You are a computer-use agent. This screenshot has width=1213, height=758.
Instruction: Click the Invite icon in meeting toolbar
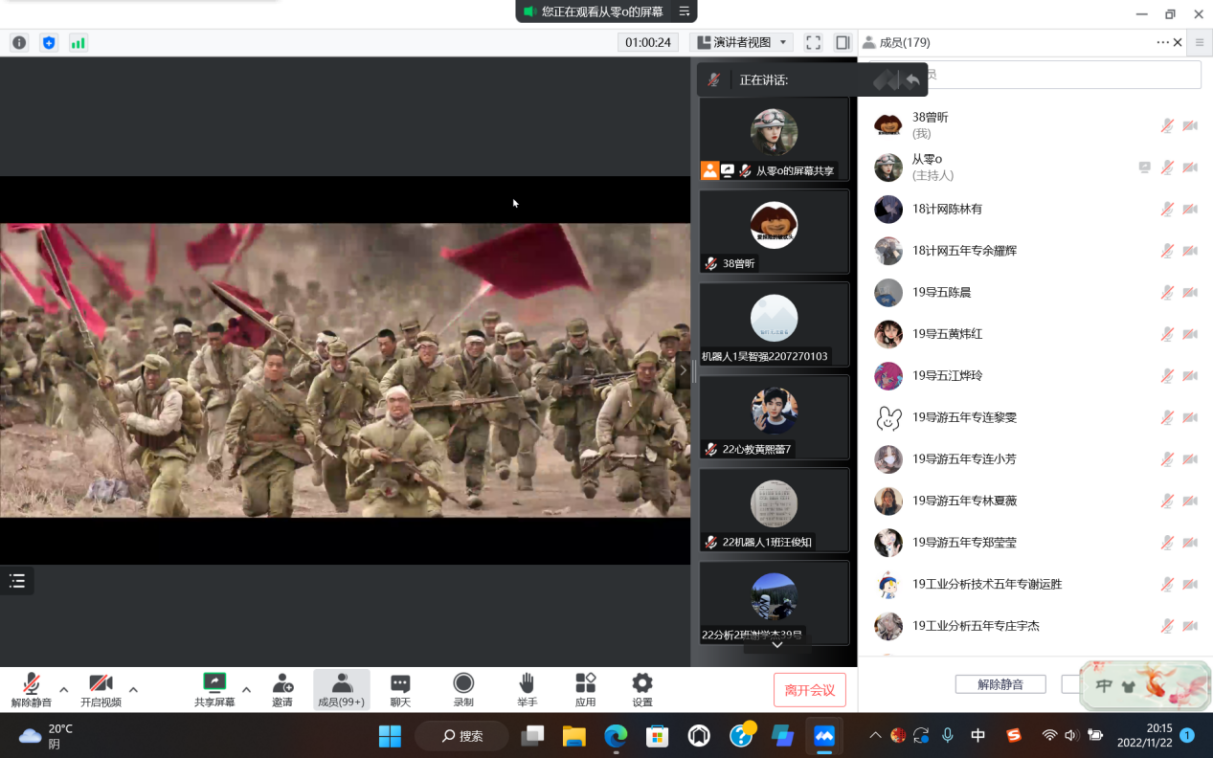[282, 689]
